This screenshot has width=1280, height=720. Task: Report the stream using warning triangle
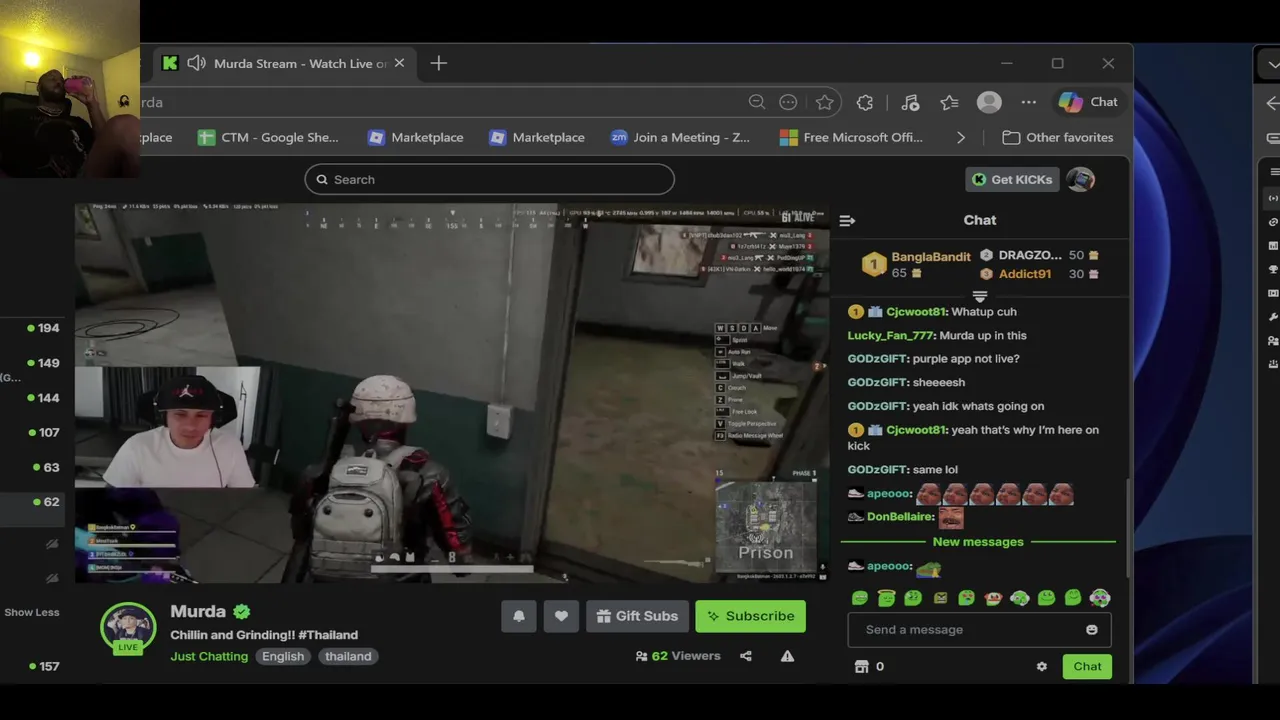pos(787,656)
